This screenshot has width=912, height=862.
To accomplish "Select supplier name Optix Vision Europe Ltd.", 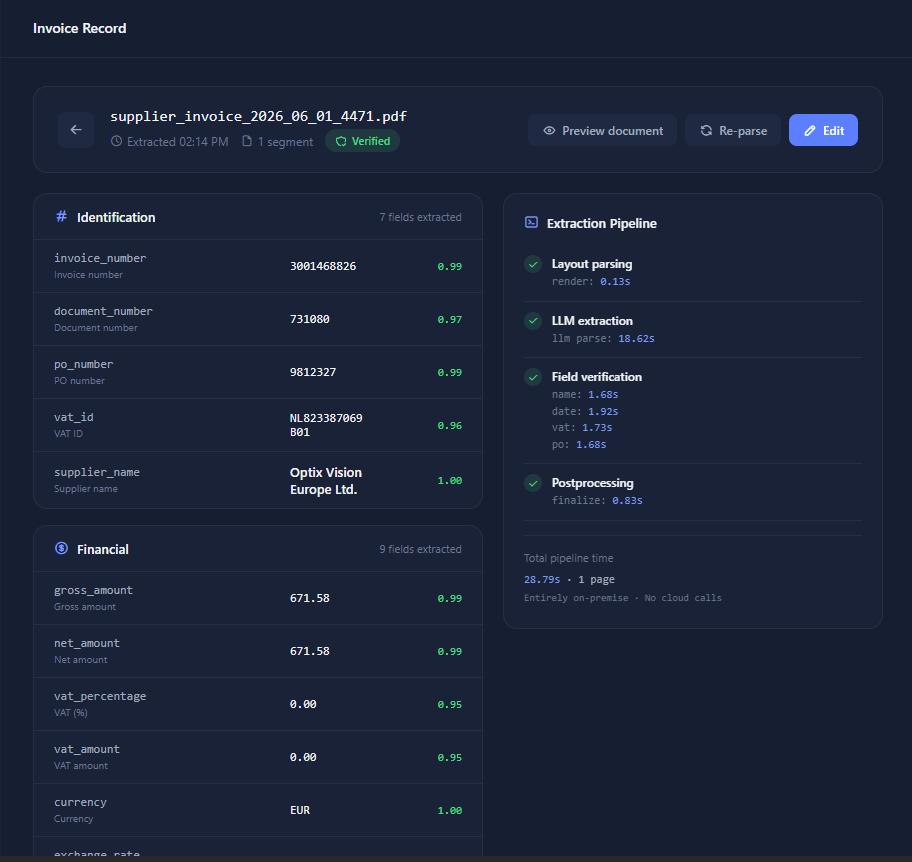I will coord(326,481).
